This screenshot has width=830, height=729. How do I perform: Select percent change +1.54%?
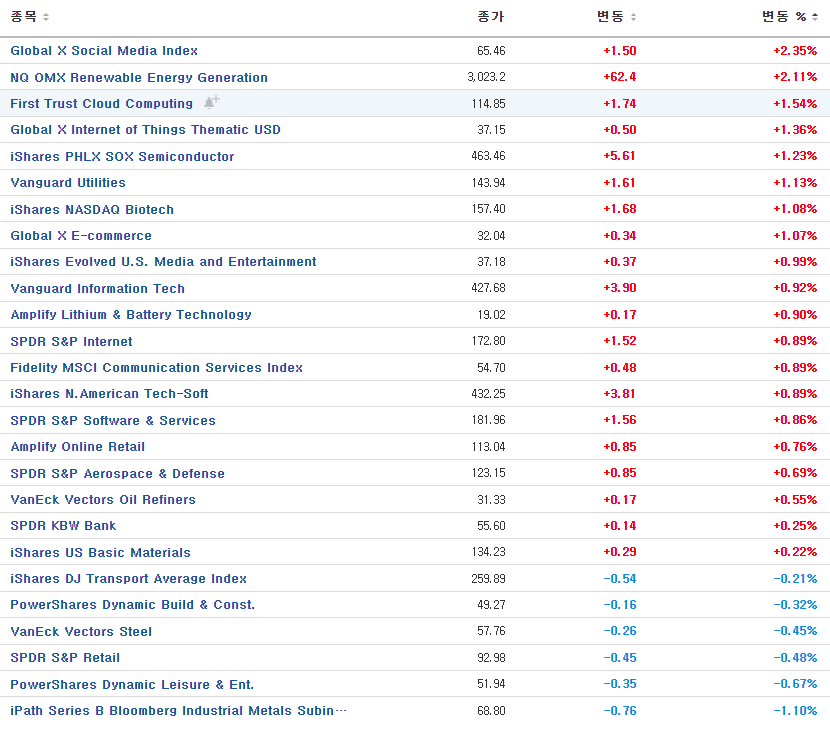click(795, 104)
